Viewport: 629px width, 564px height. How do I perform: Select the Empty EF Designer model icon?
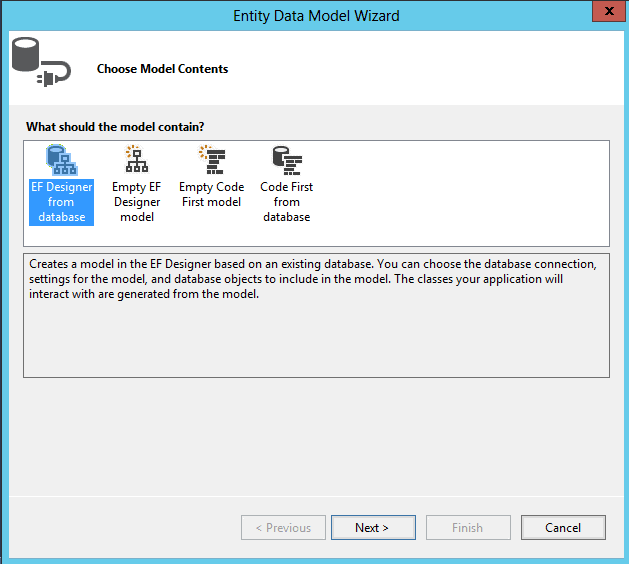[x=137, y=159]
